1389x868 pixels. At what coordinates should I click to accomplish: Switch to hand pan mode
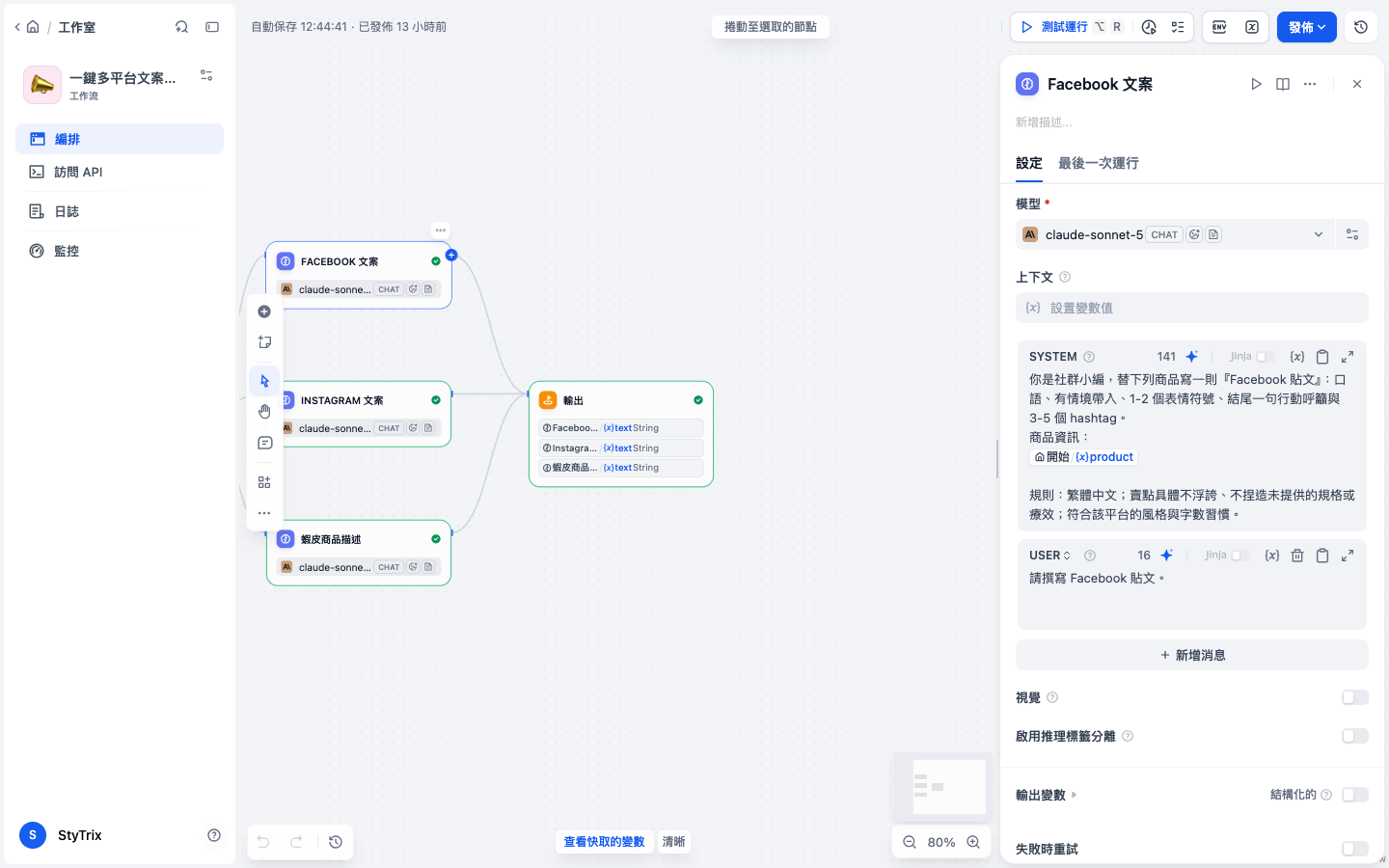(264, 412)
